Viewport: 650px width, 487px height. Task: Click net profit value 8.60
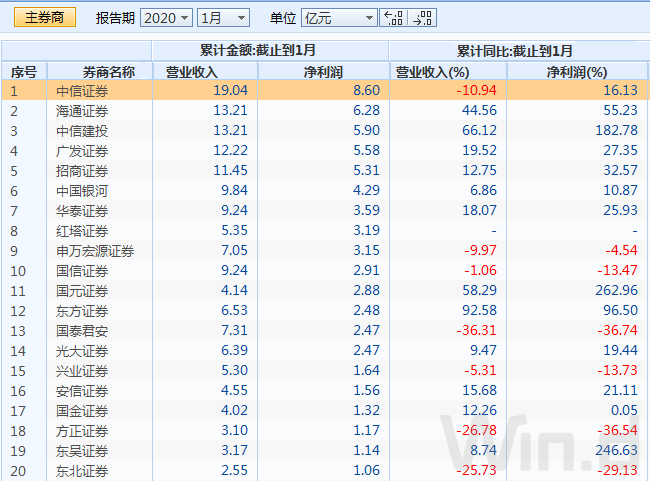(366, 90)
